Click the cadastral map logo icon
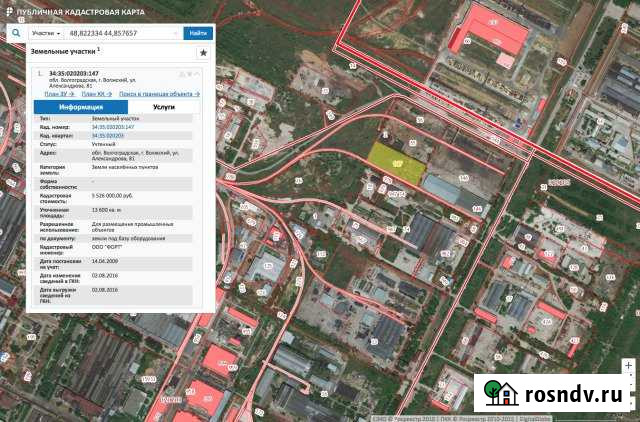Image resolution: width=640 pixels, height=422 pixels. [x=11, y=9]
